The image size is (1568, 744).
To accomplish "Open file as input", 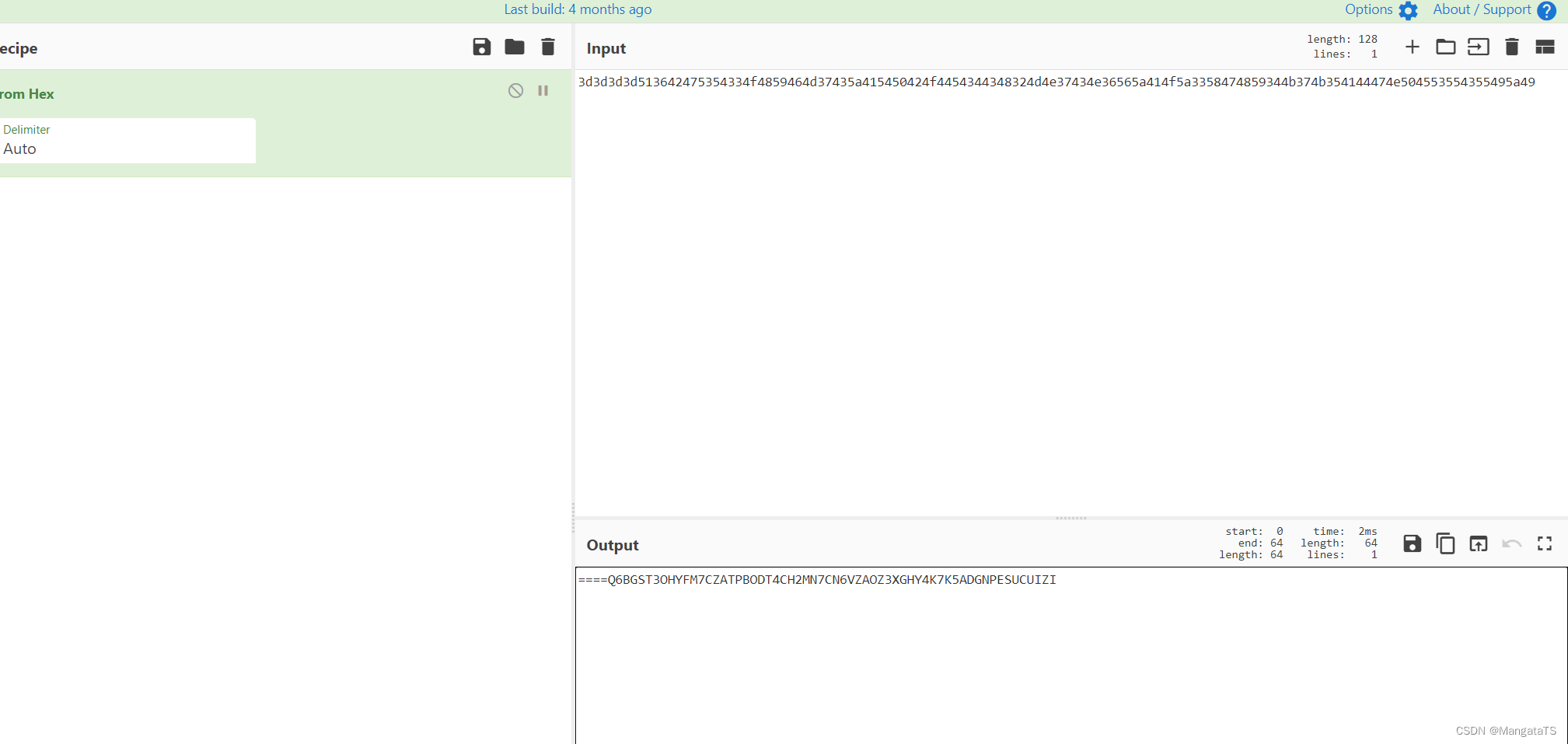I will coord(1479,47).
